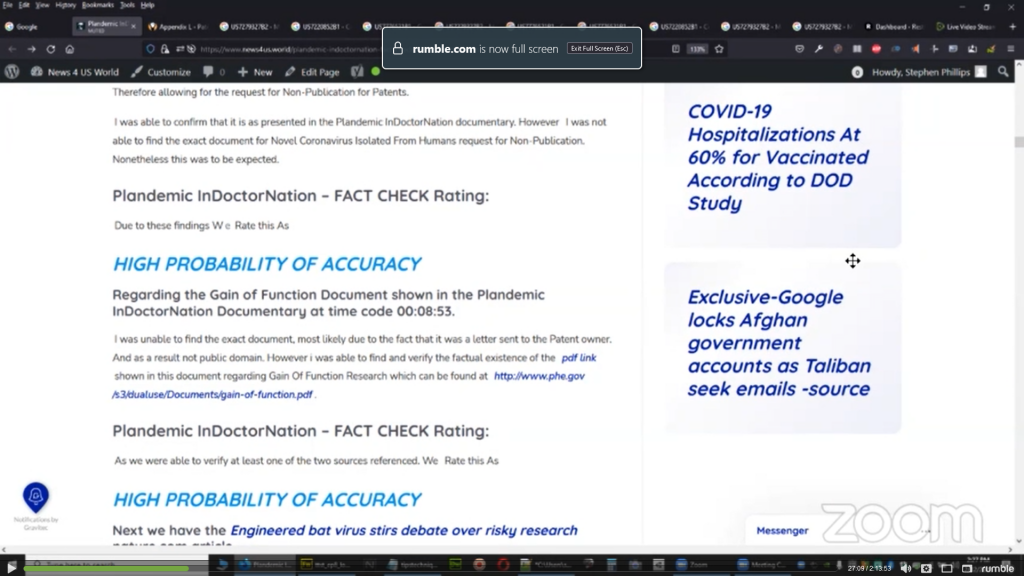Open the Howdy, Stephen Phillips account menu
Screen dimensions: 1024x576
click(x=929, y=72)
